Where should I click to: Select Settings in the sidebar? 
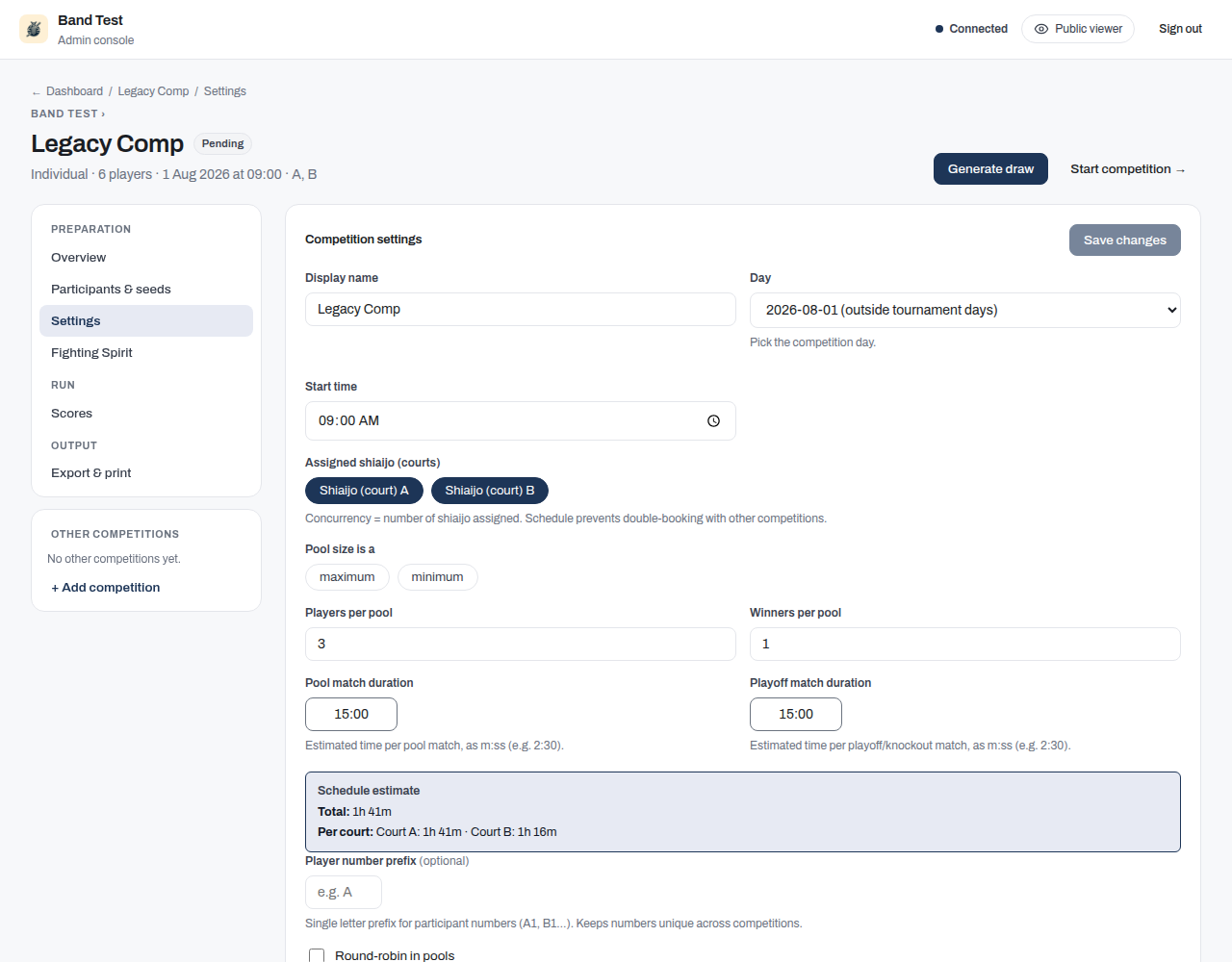146,321
